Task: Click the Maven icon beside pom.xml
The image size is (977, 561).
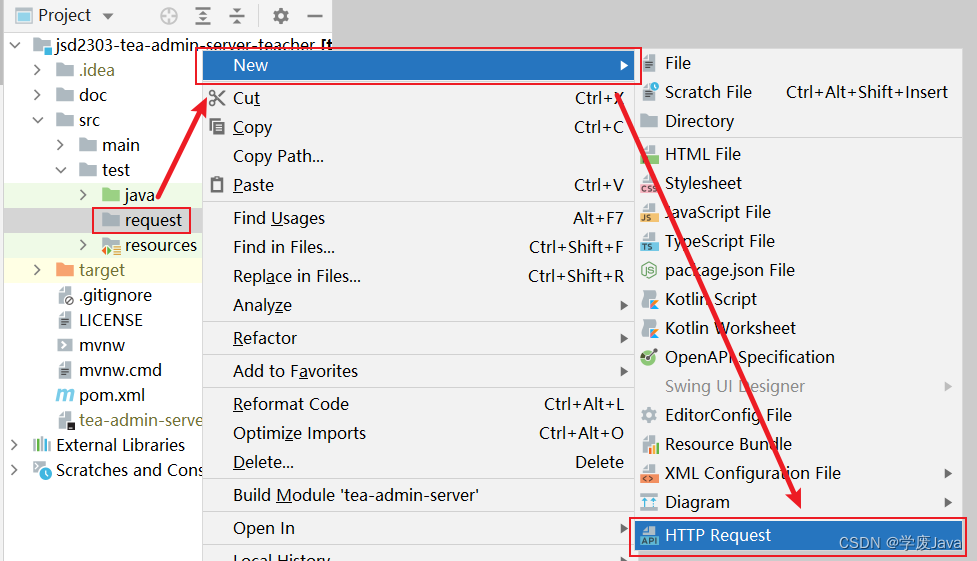Action: click(65, 395)
